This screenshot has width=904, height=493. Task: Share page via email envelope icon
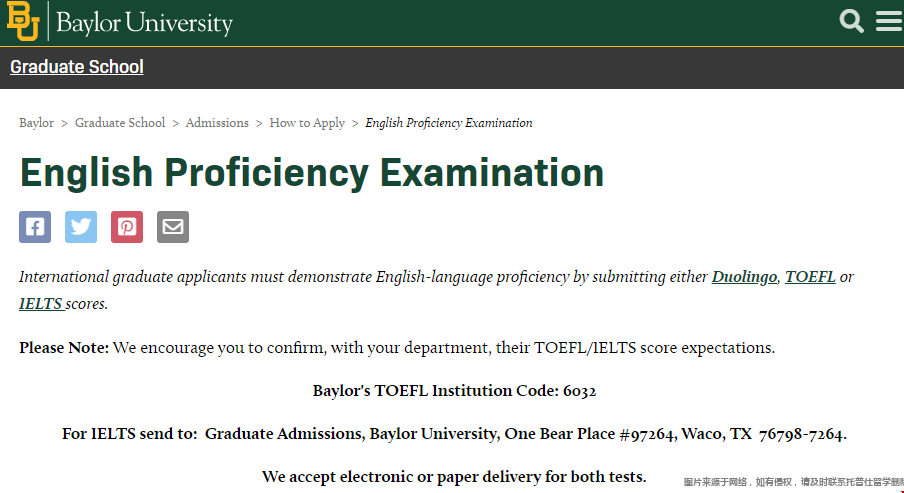coord(173,227)
